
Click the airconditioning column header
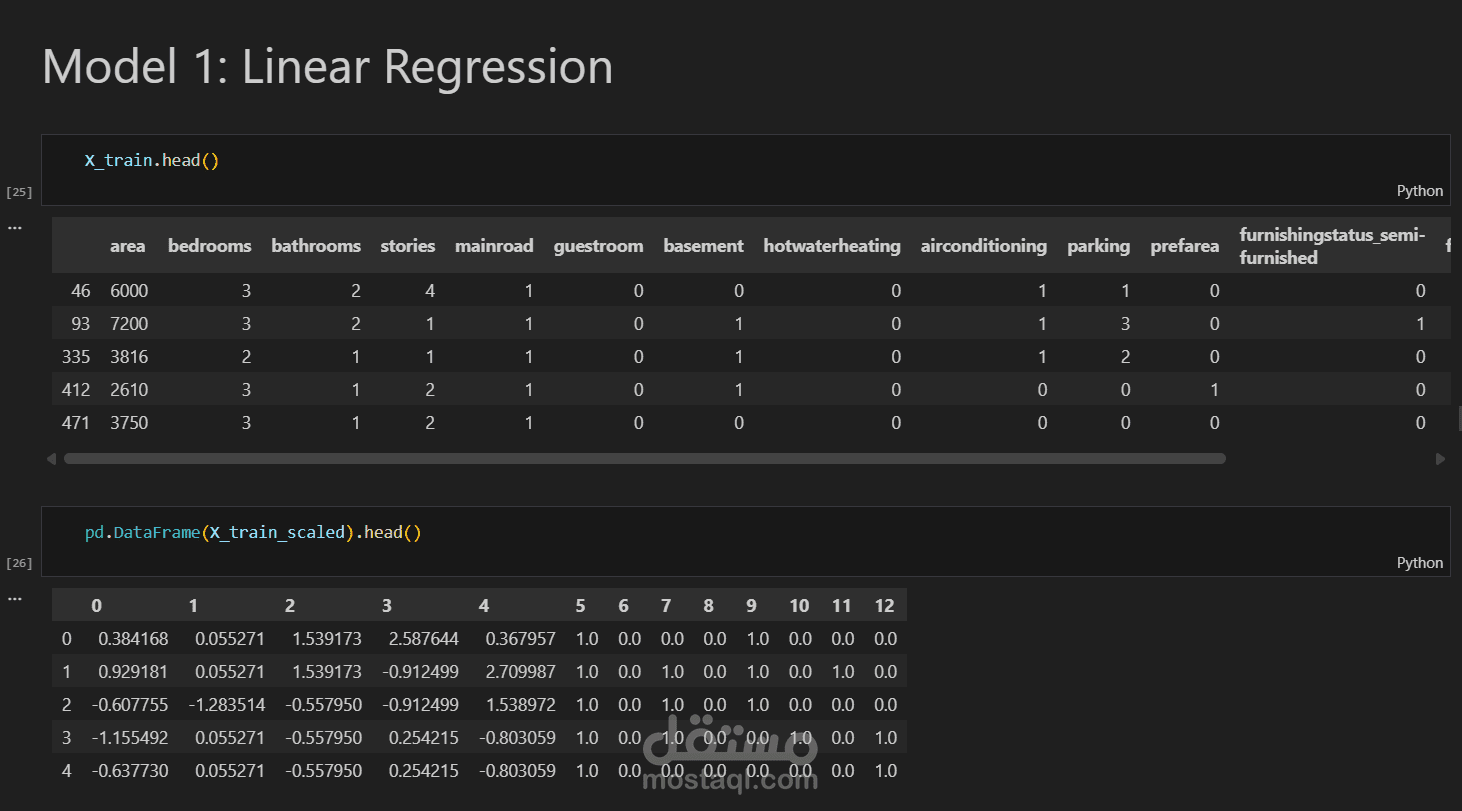coord(984,246)
